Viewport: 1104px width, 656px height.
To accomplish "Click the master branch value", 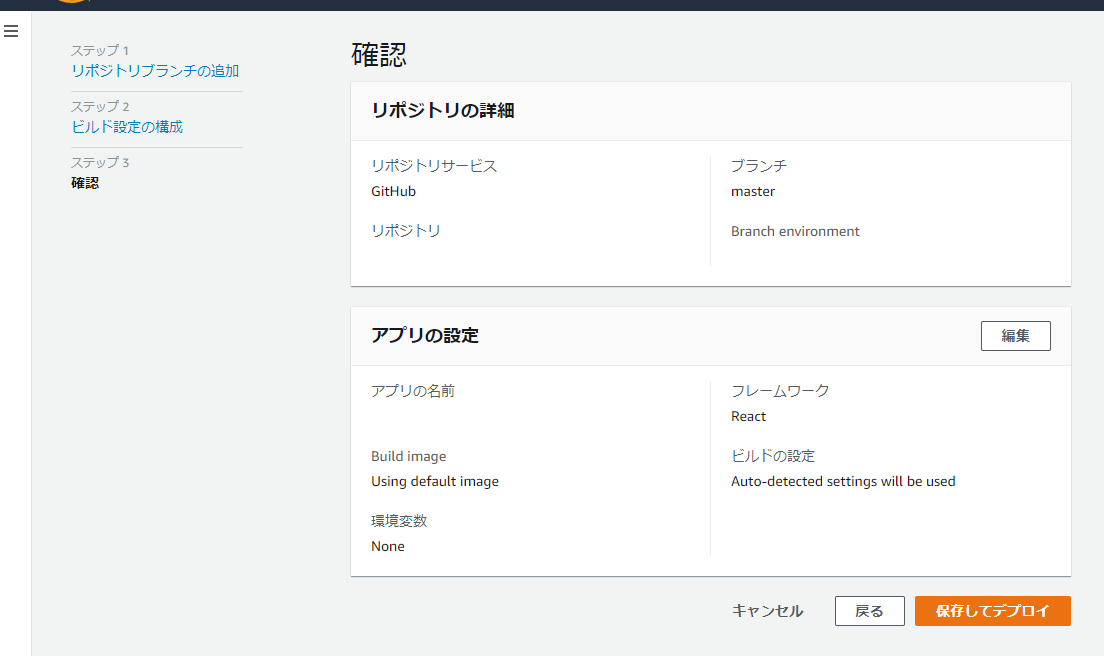I will [753, 191].
